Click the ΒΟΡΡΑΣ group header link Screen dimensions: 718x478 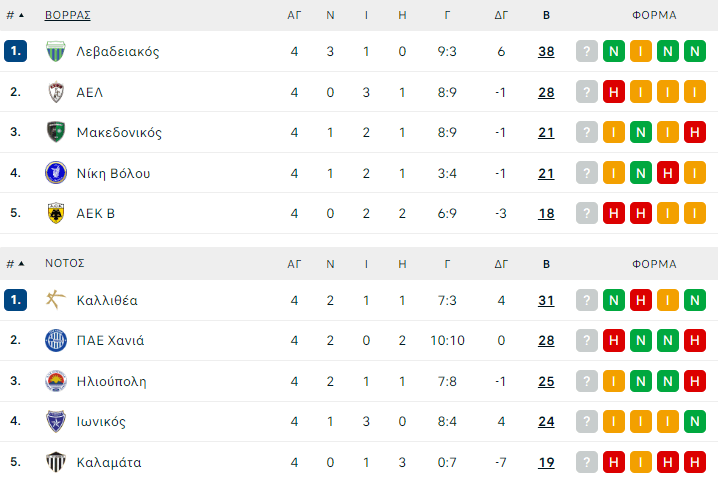click(x=68, y=16)
